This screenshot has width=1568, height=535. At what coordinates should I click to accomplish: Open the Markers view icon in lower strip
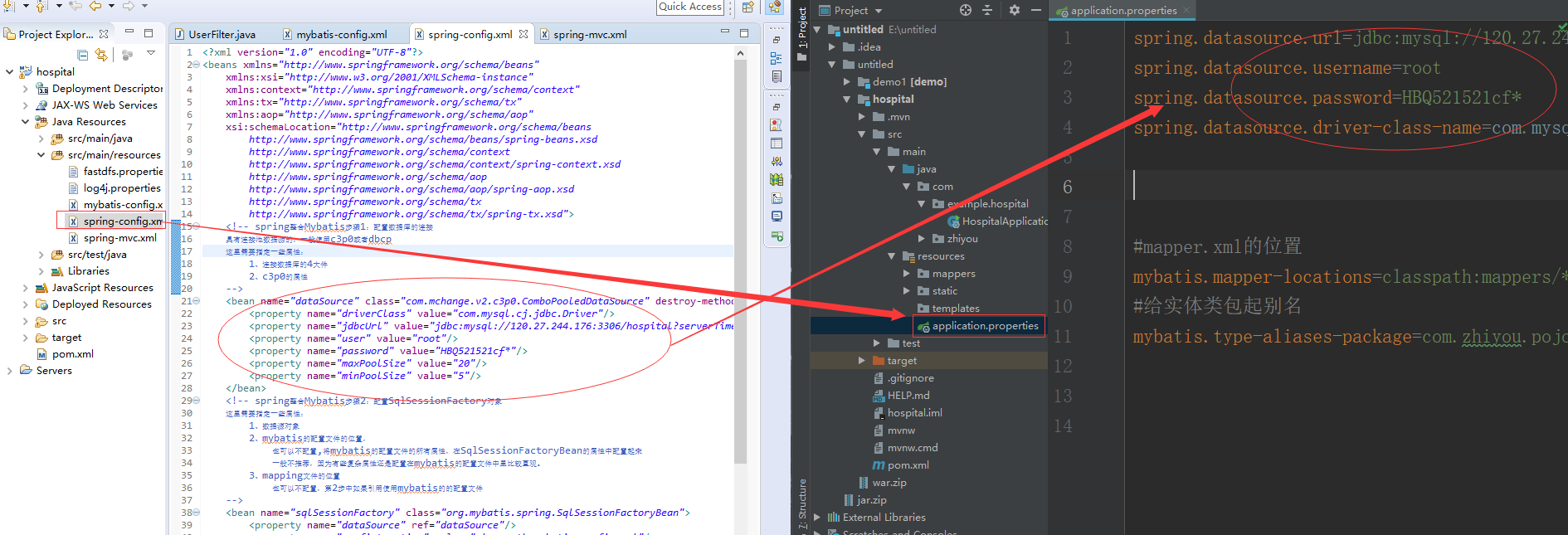[776, 125]
